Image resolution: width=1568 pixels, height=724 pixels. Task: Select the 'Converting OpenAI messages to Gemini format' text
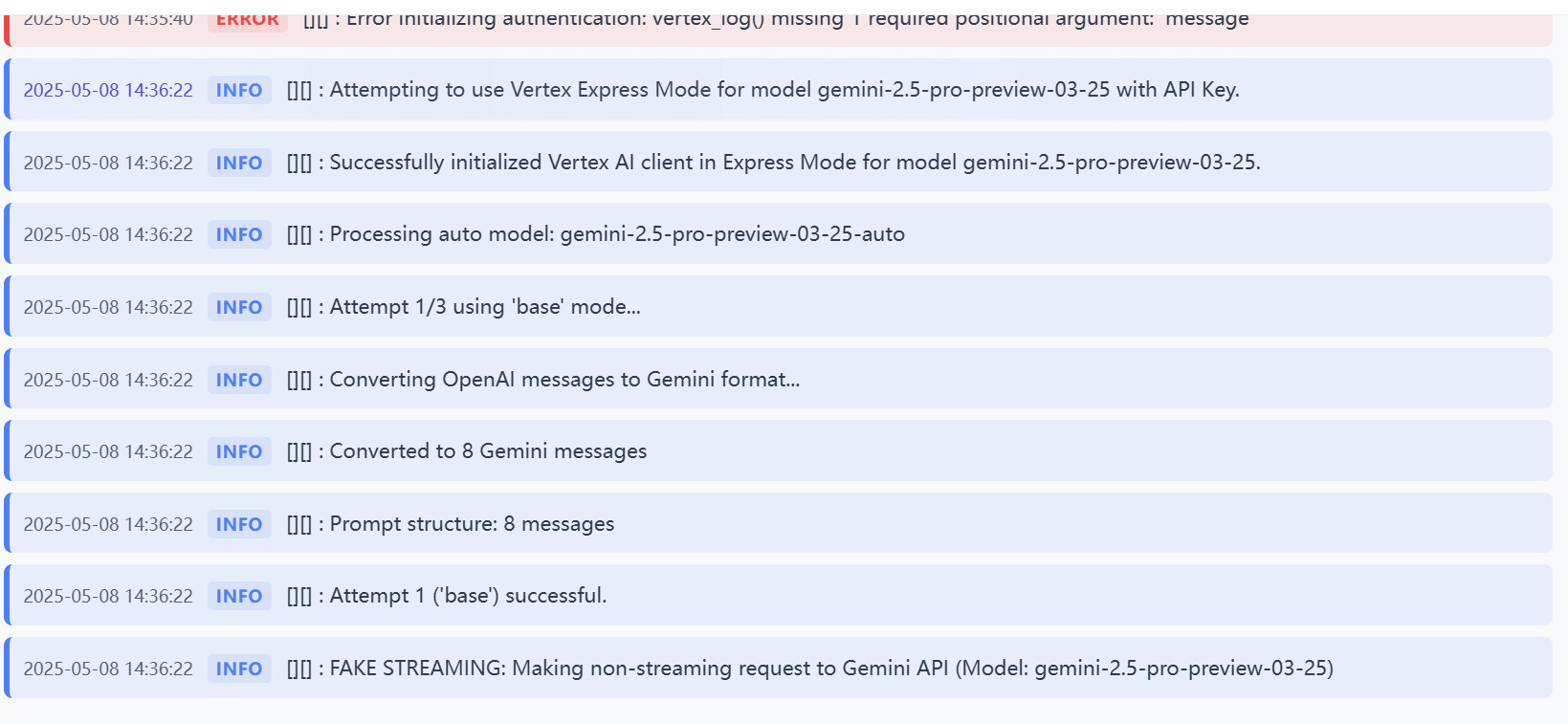click(x=543, y=380)
